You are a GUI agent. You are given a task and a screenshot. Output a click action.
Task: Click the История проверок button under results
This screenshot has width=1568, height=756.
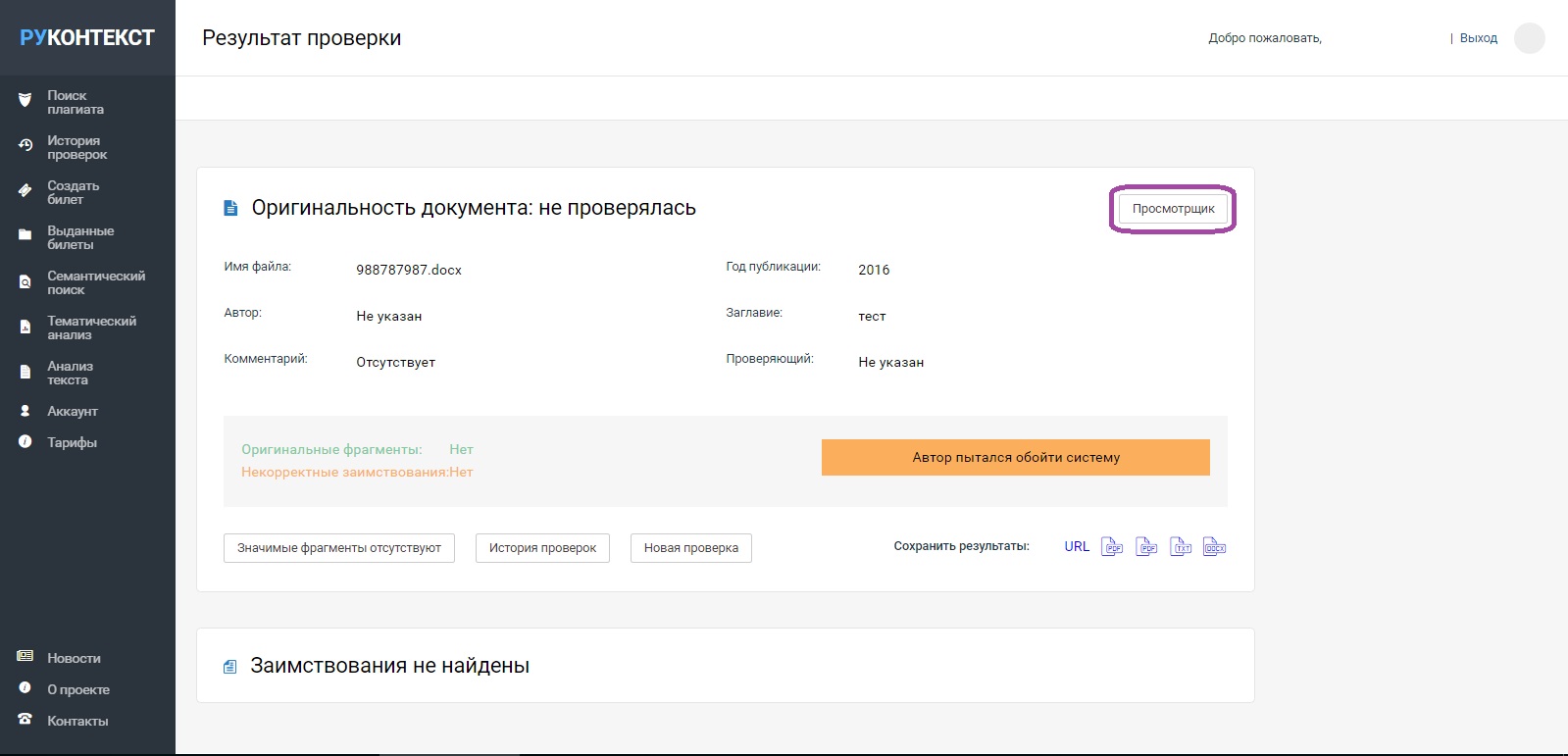(542, 548)
